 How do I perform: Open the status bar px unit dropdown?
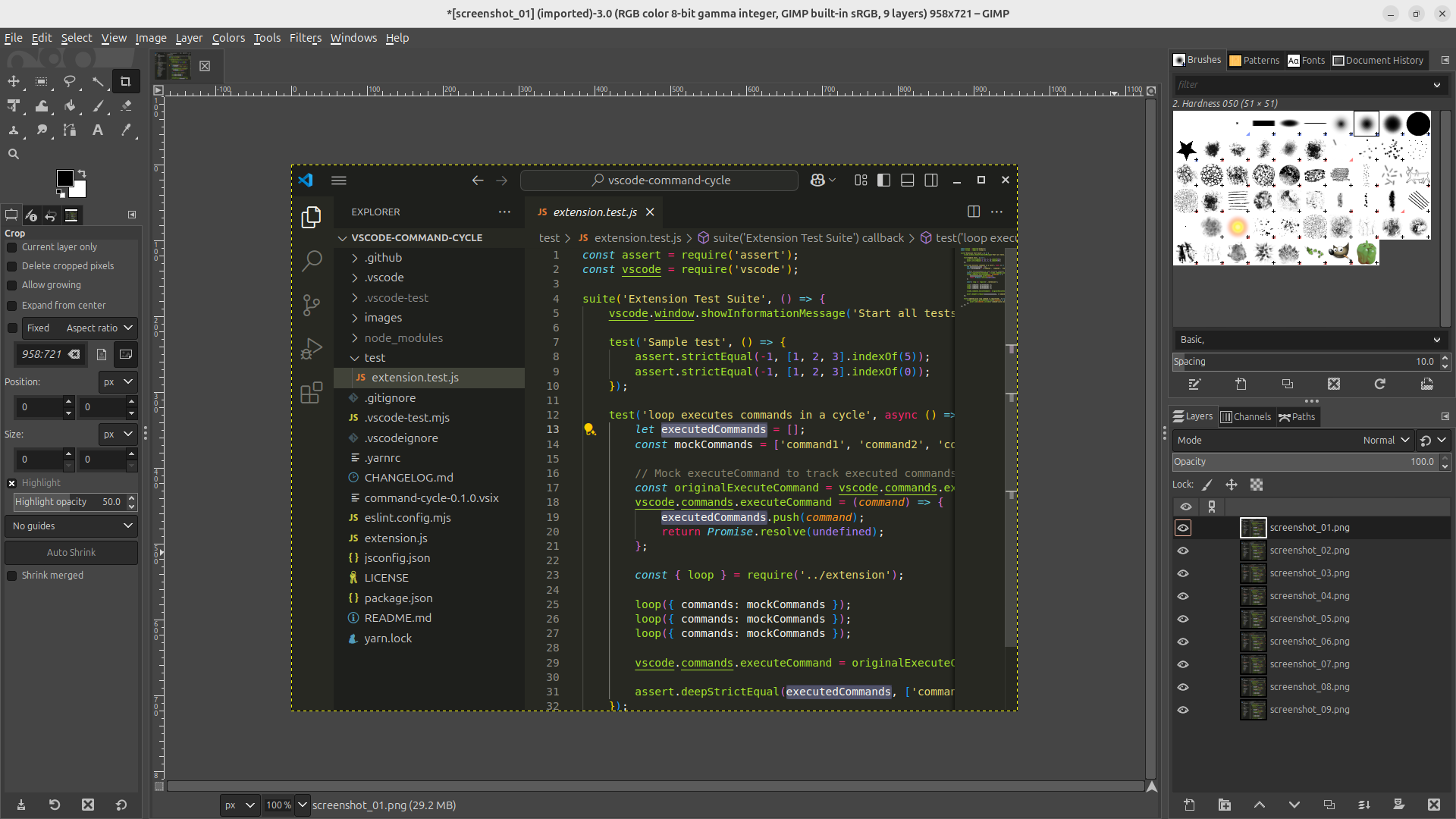coord(240,805)
